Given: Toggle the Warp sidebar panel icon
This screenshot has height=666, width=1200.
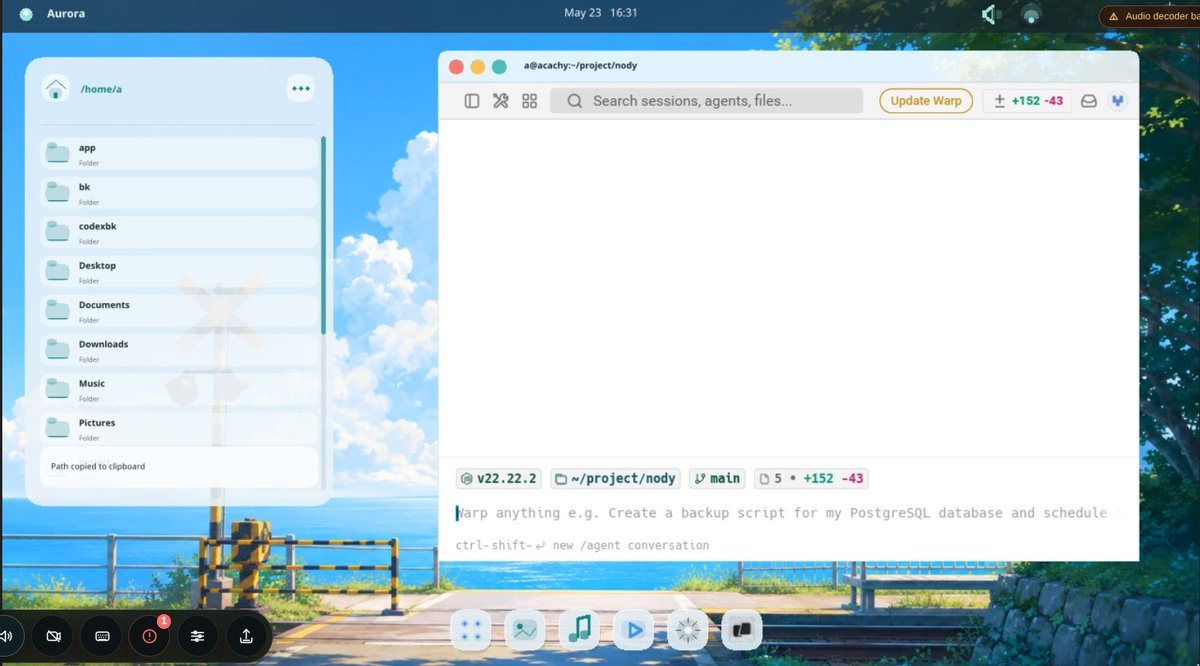Looking at the screenshot, I should (x=472, y=101).
